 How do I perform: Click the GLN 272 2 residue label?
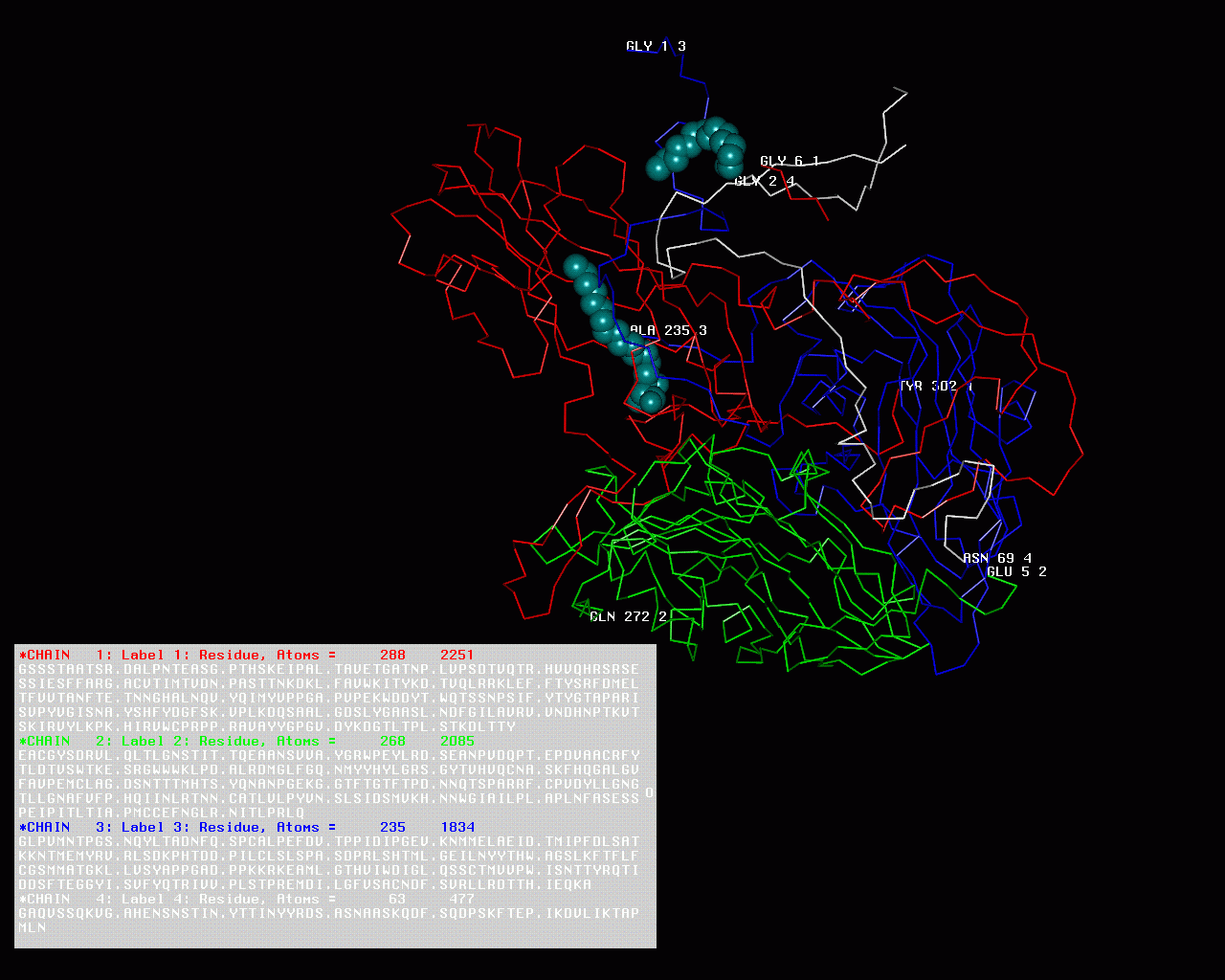click(x=628, y=616)
